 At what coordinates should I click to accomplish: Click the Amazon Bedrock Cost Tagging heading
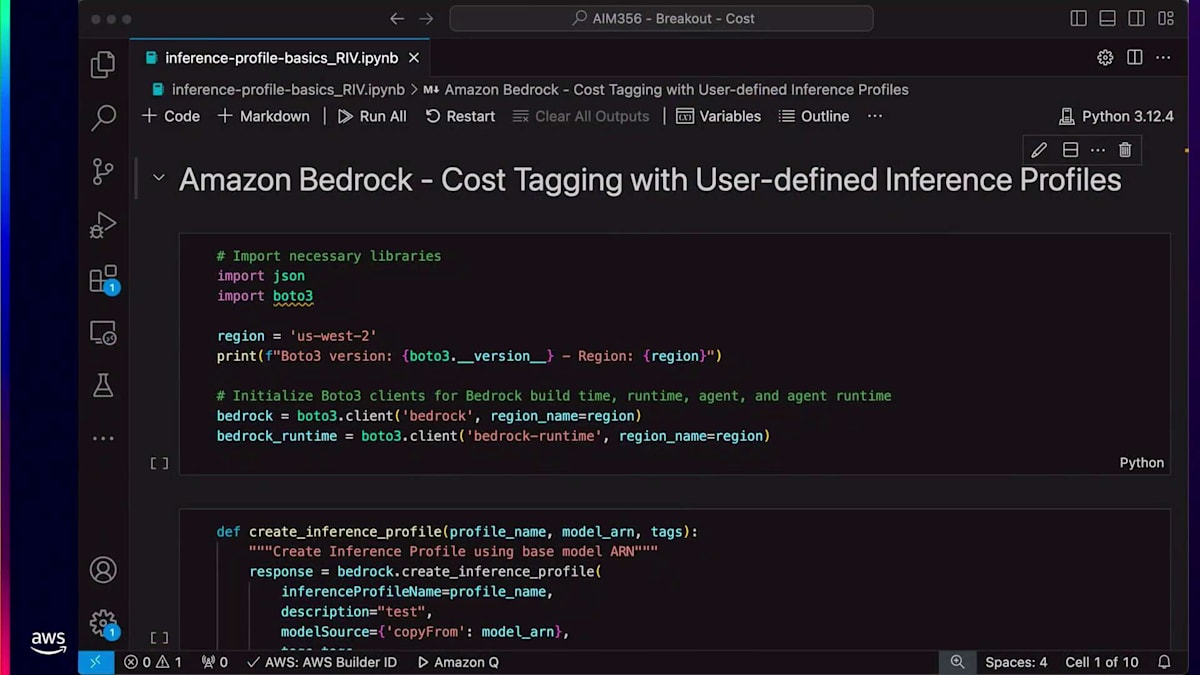pos(650,180)
